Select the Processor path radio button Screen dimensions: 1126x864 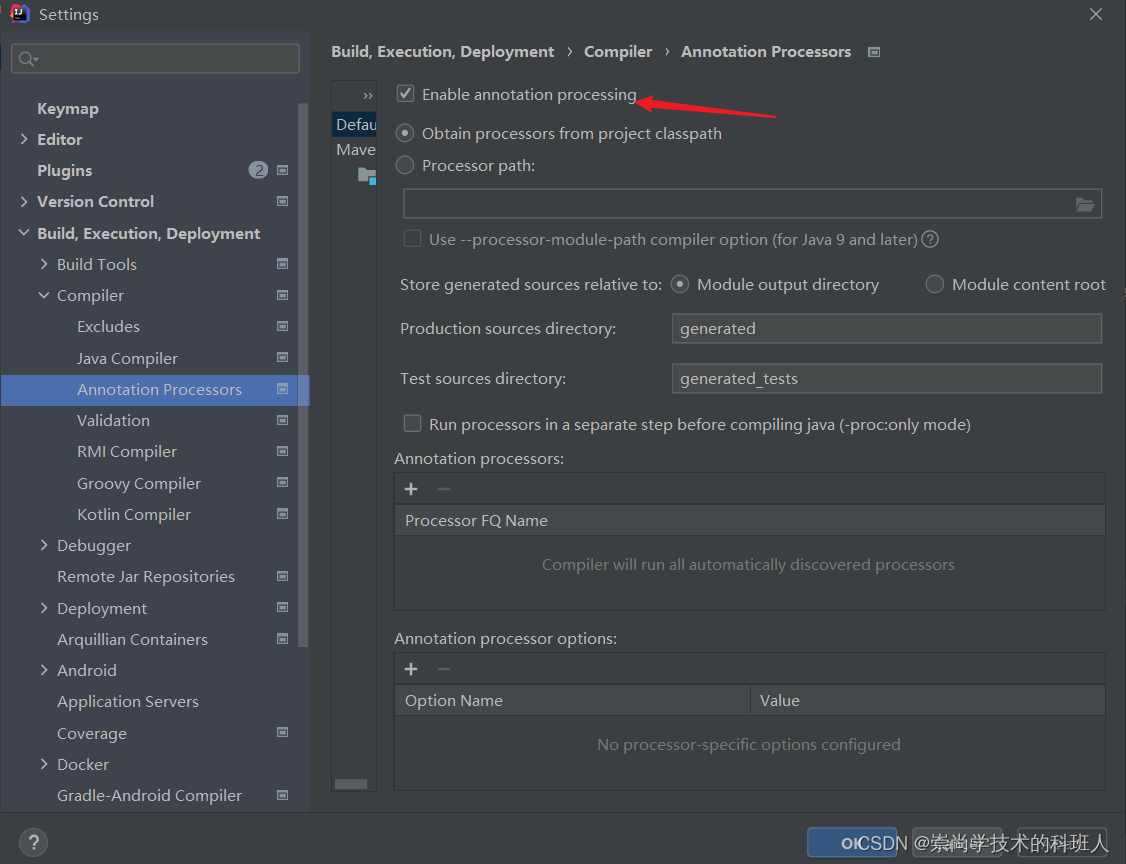coord(405,165)
